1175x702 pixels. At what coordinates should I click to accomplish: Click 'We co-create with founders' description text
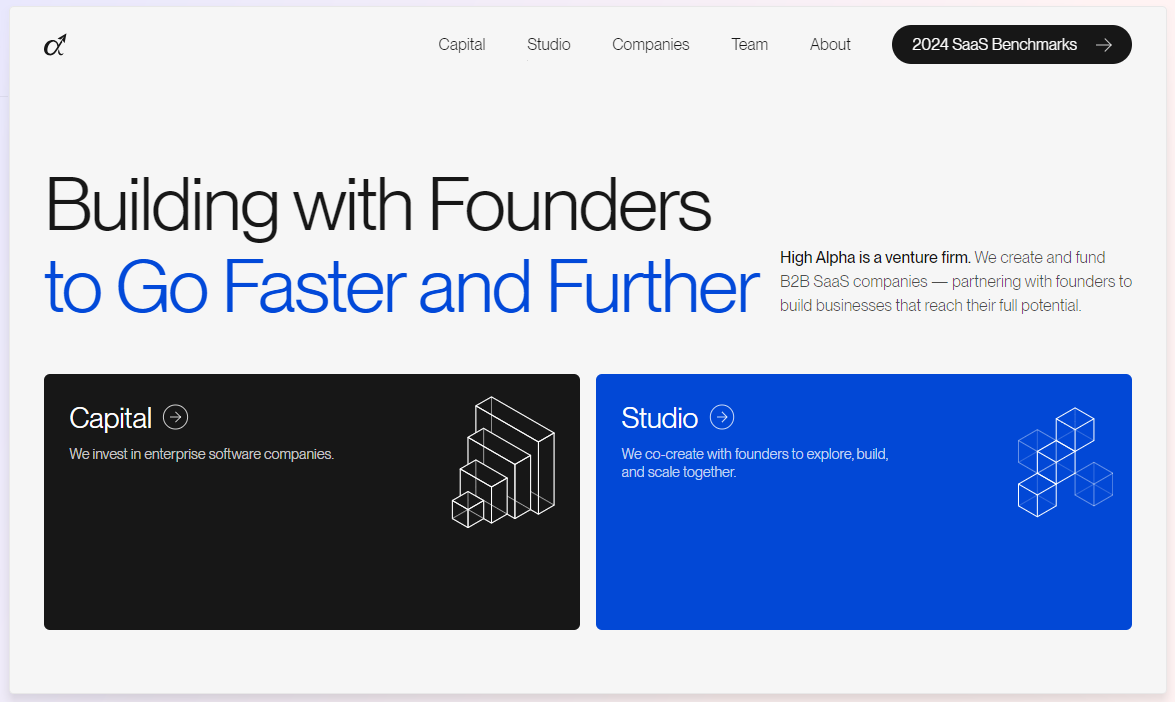[x=755, y=463]
